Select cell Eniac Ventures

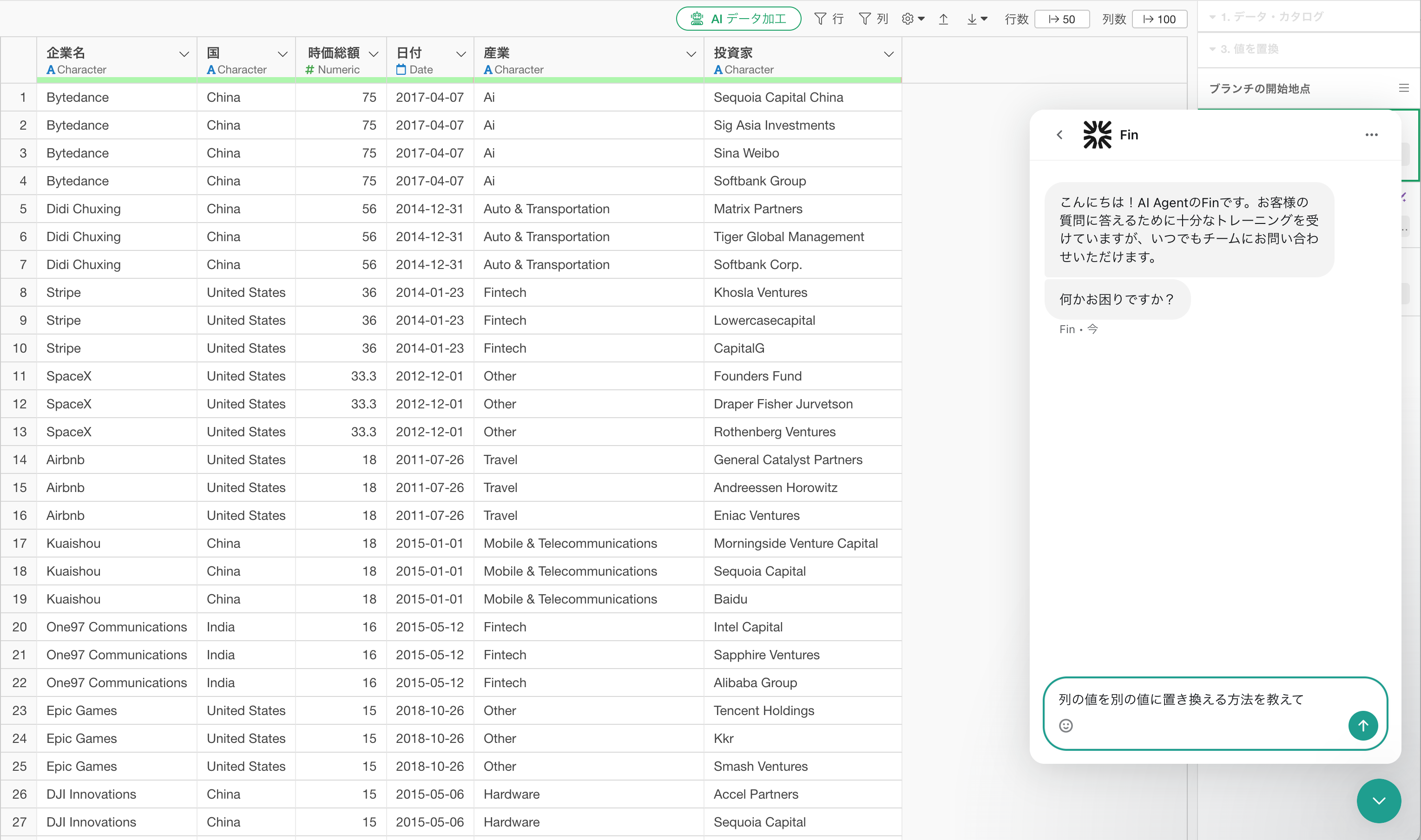[x=802, y=516]
